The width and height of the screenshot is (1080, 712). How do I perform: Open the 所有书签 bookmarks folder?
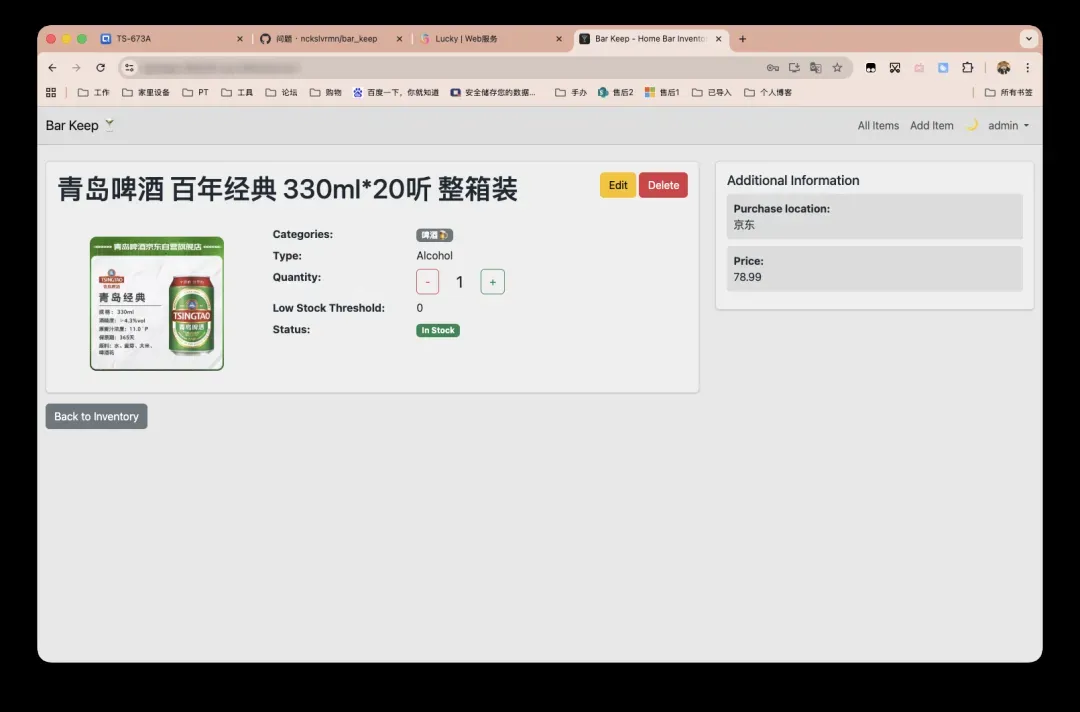point(1008,92)
